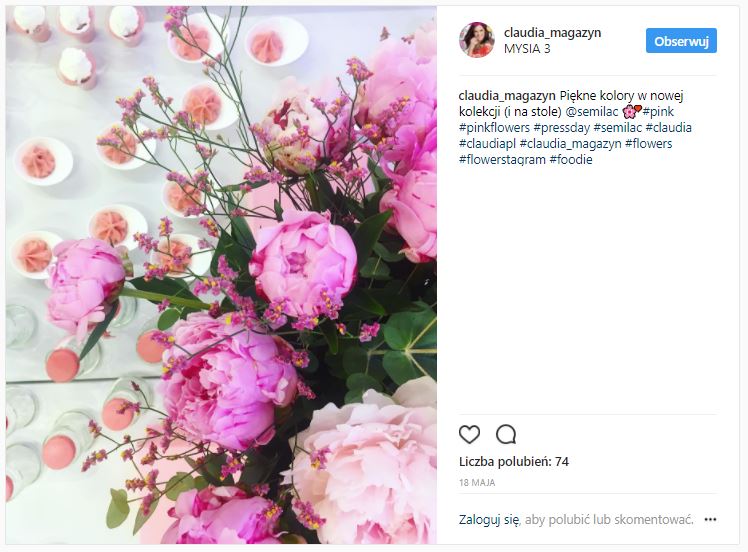Open claudia_magazyn username in header

(552, 33)
